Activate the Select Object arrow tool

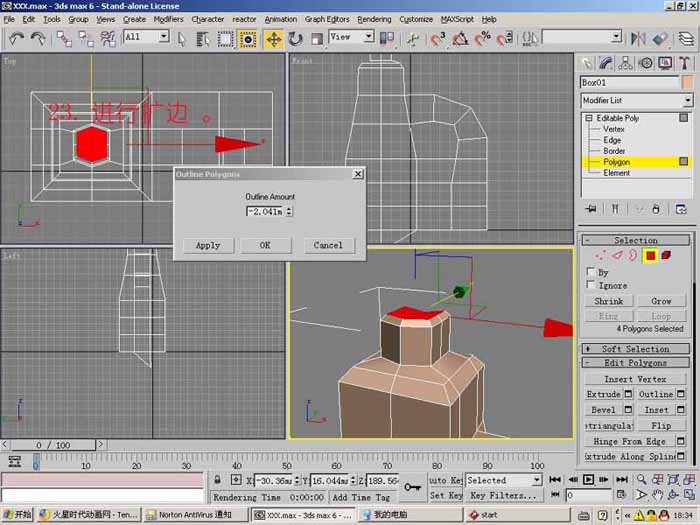[x=181, y=39]
